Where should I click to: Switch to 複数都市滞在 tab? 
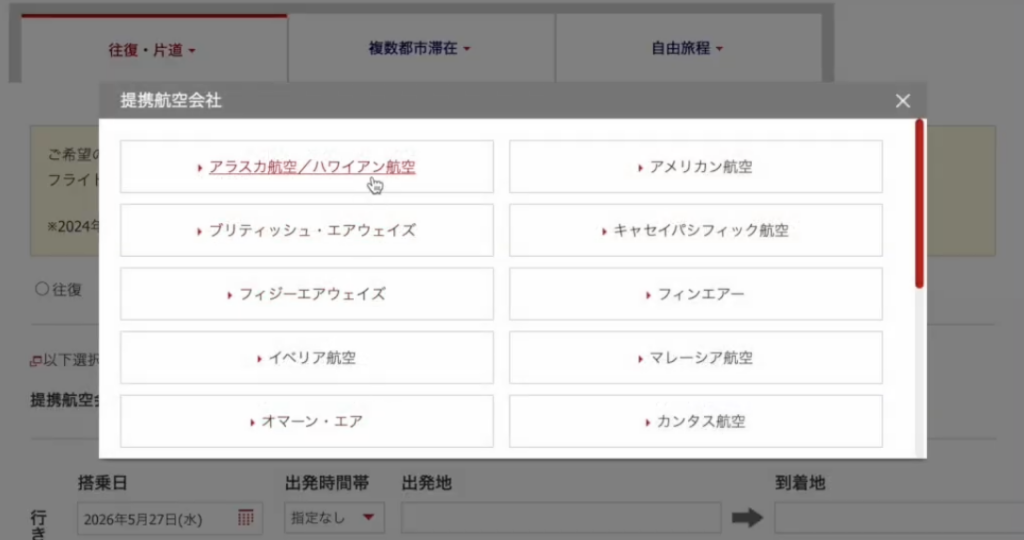(x=421, y=48)
